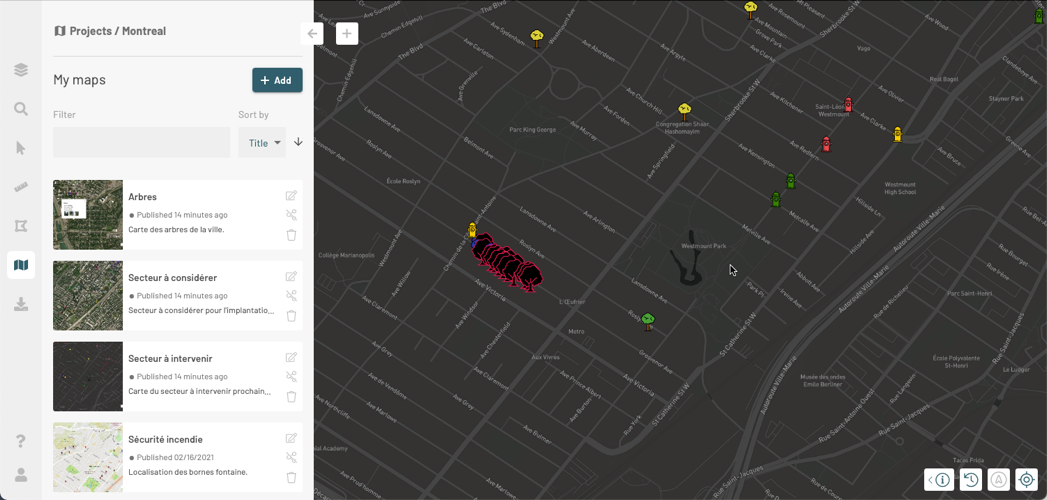Toggle the geolocation target button
This screenshot has height=500, width=1047.
tap(1026, 479)
